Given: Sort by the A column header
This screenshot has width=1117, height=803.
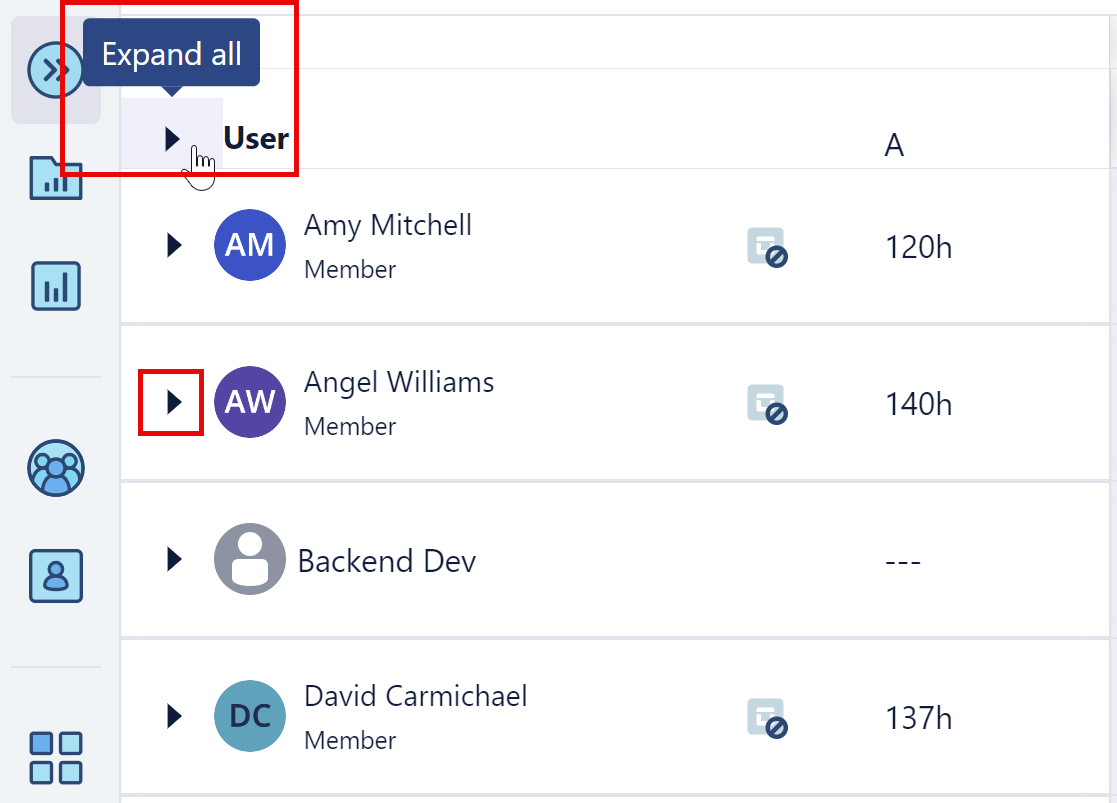Looking at the screenshot, I should coord(893,144).
